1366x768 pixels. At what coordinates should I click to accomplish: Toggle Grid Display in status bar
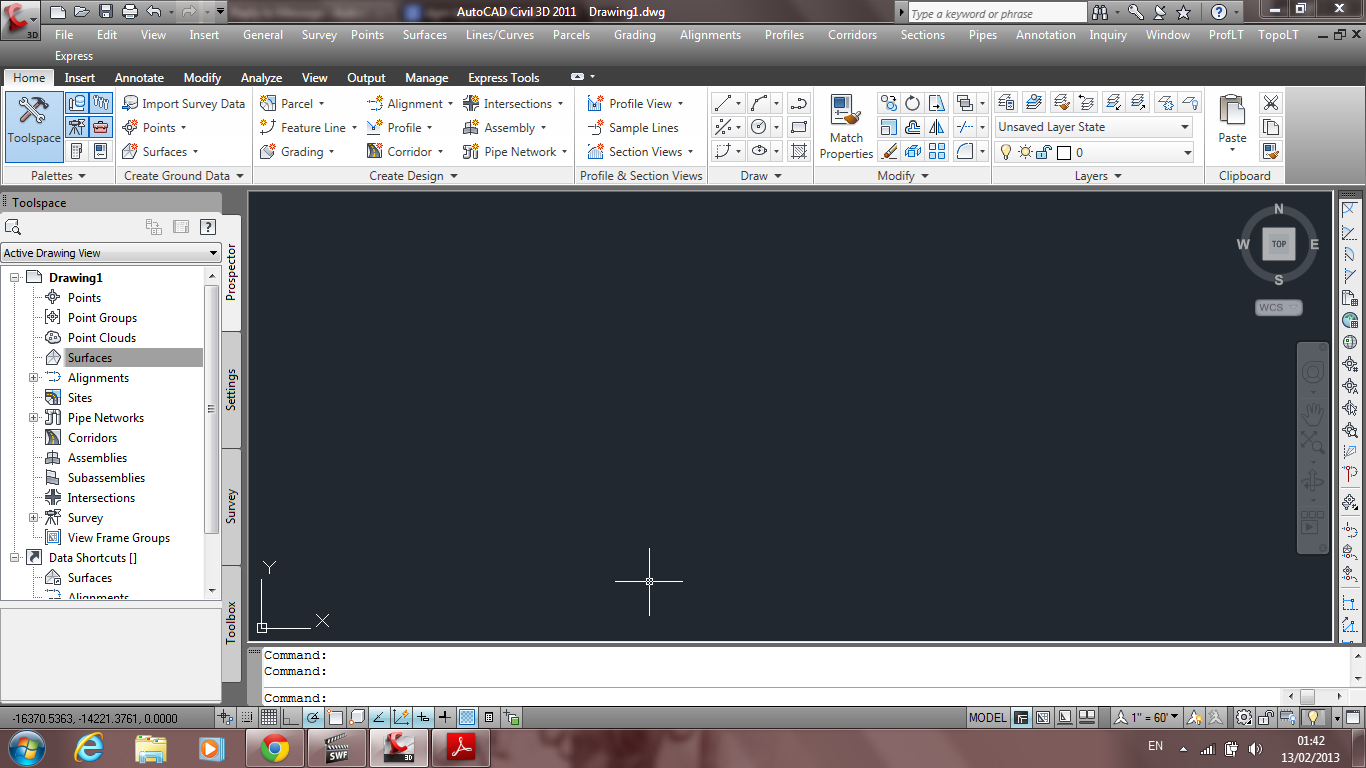[268, 717]
